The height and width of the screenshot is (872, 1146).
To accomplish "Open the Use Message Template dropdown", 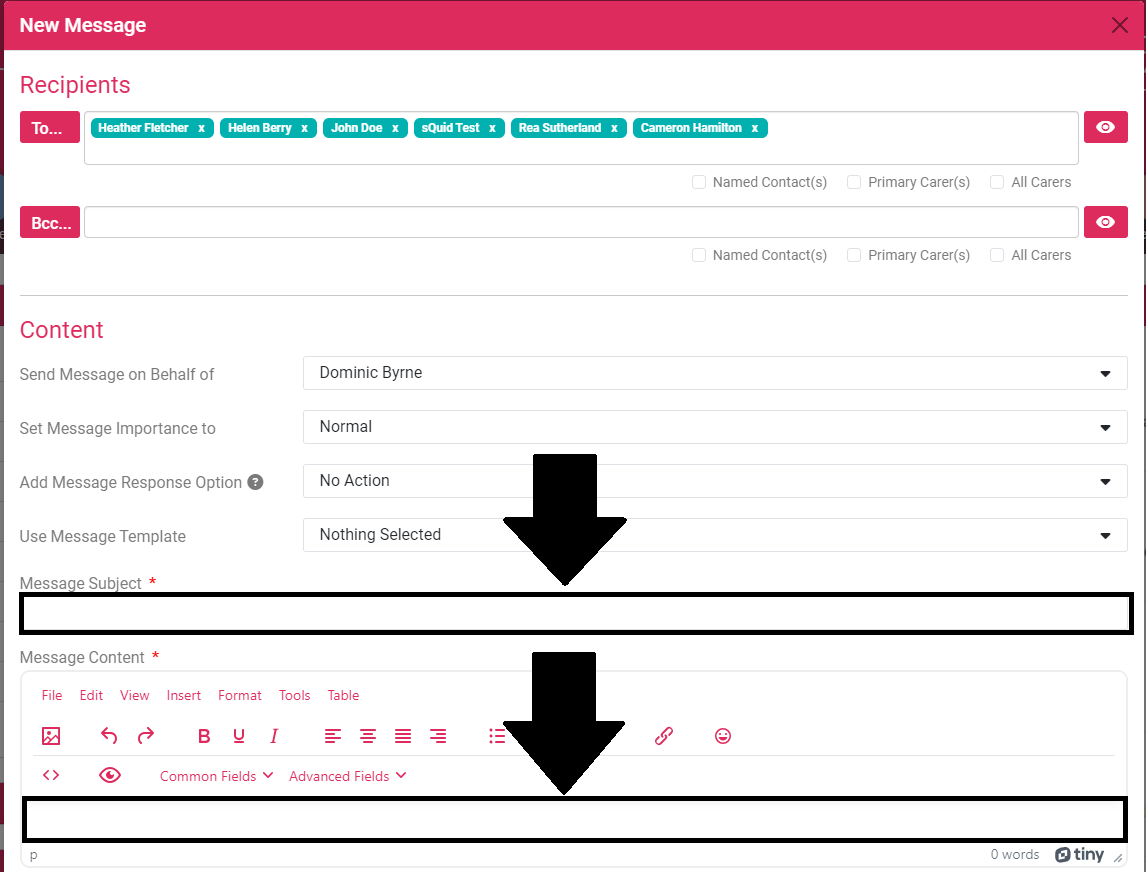I will (x=714, y=535).
